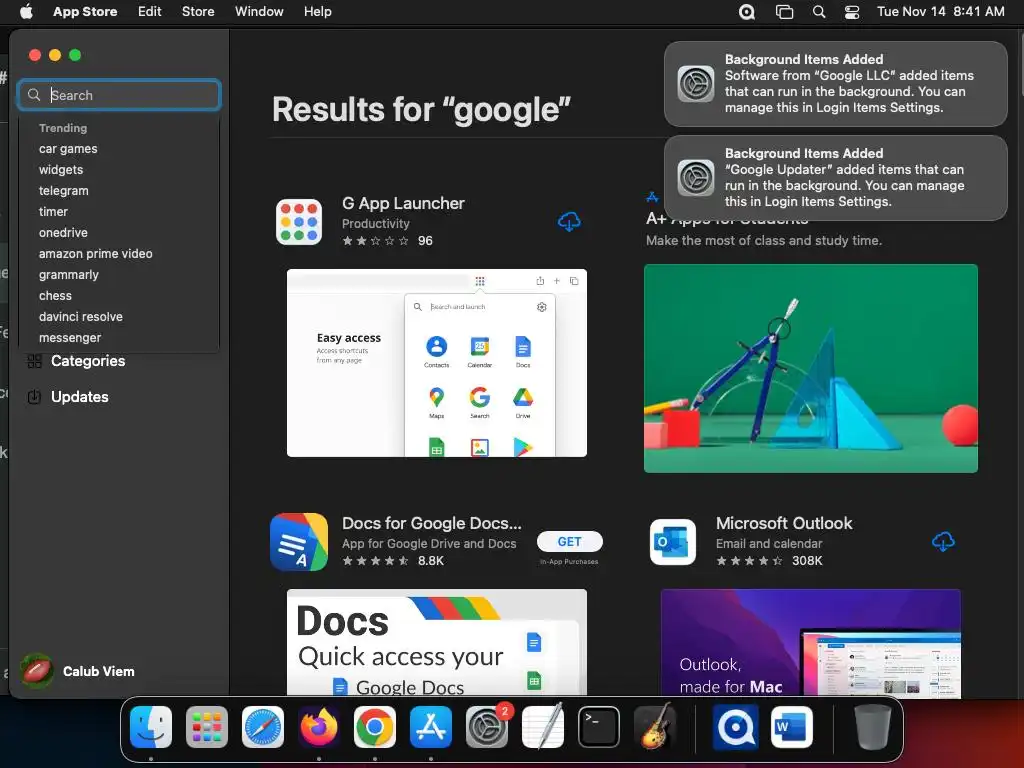
Task: Open the Google LLC background items notification
Action: 836,84
